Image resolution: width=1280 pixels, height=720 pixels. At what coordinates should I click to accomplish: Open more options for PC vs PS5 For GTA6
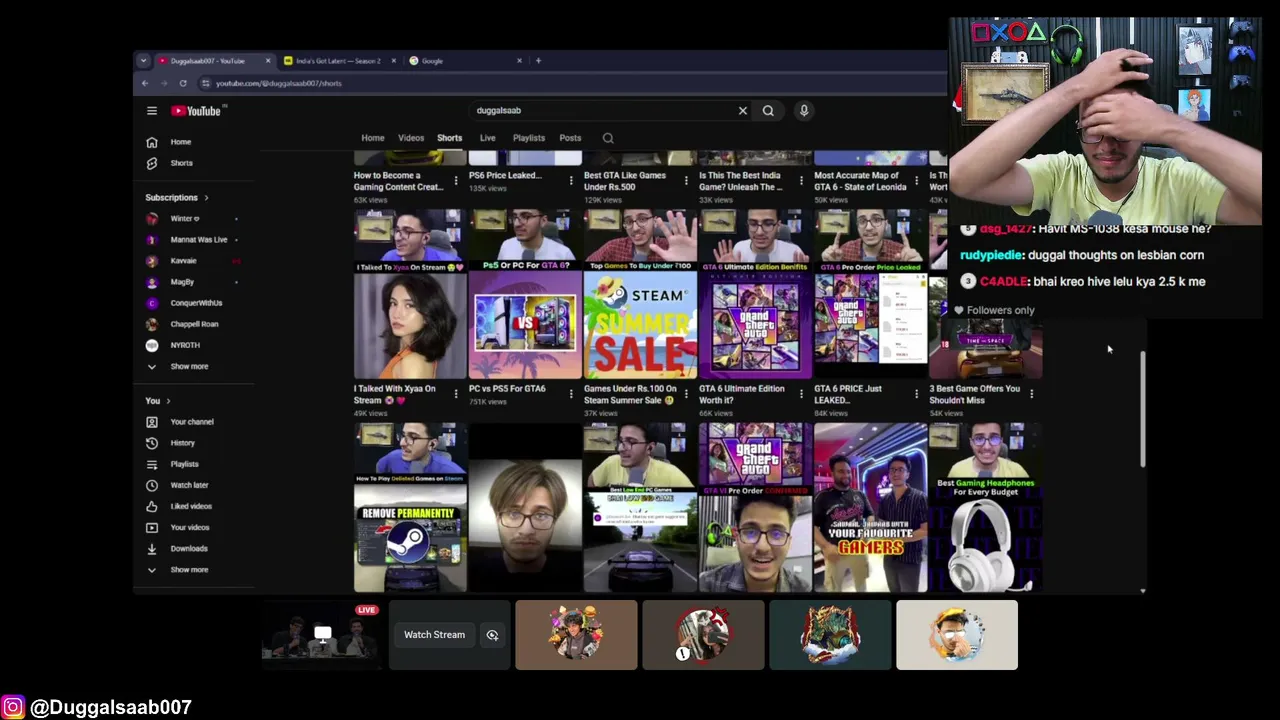[571, 394]
